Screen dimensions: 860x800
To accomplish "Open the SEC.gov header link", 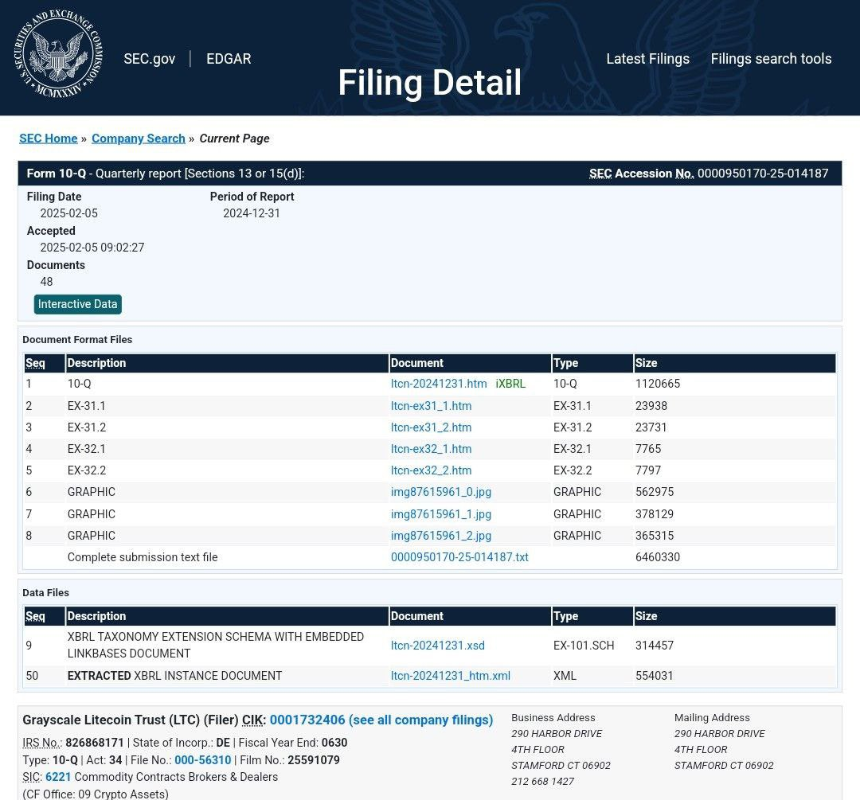I will (x=149, y=59).
